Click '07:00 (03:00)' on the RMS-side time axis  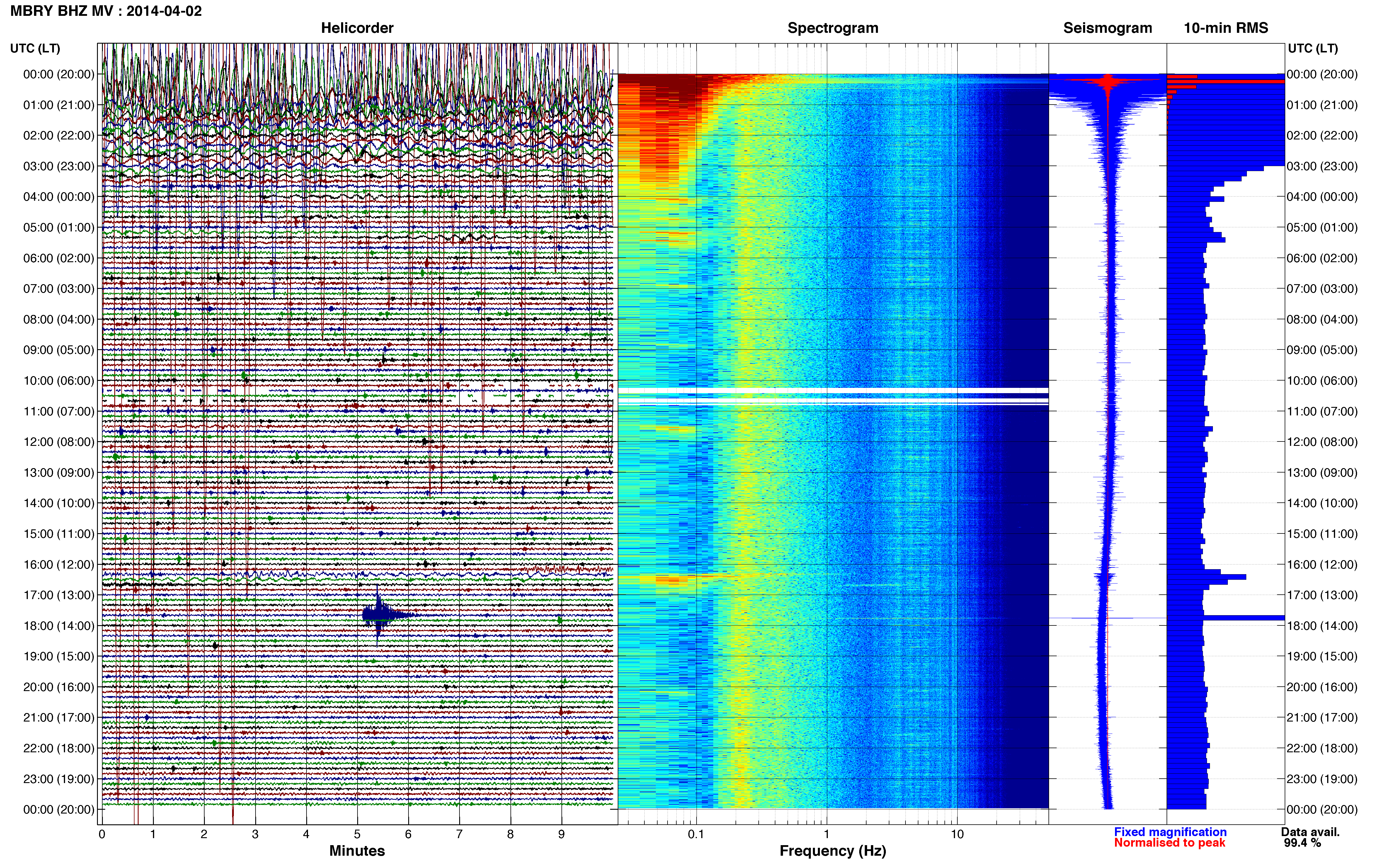click(1322, 289)
